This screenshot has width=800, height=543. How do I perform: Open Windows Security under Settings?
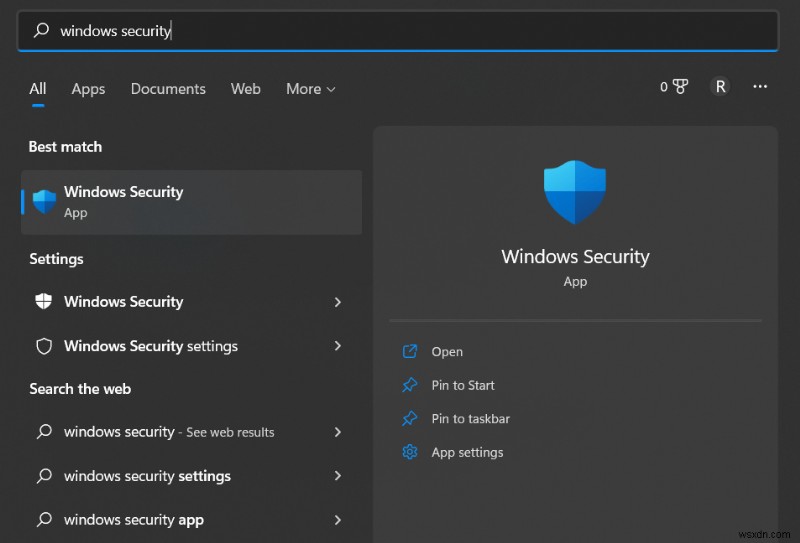tap(192, 302)
